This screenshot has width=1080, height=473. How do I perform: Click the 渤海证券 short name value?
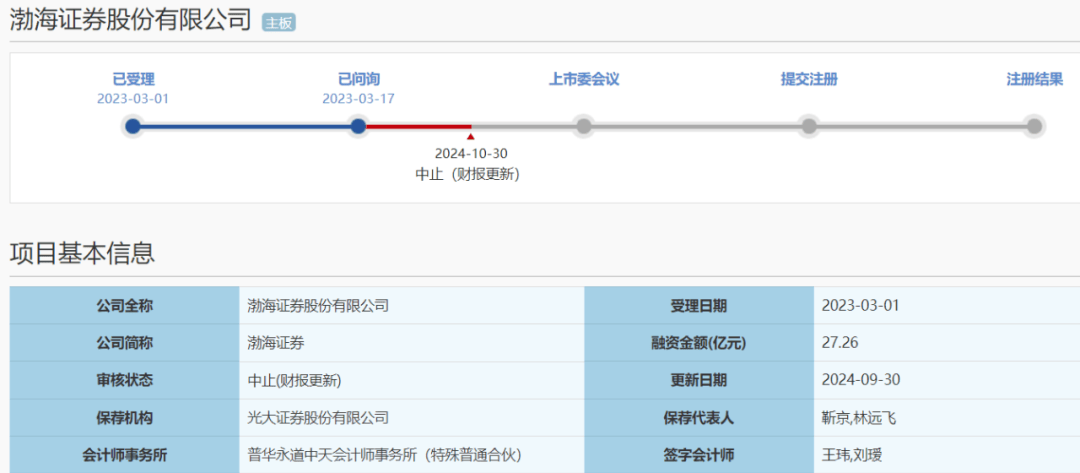276,343
